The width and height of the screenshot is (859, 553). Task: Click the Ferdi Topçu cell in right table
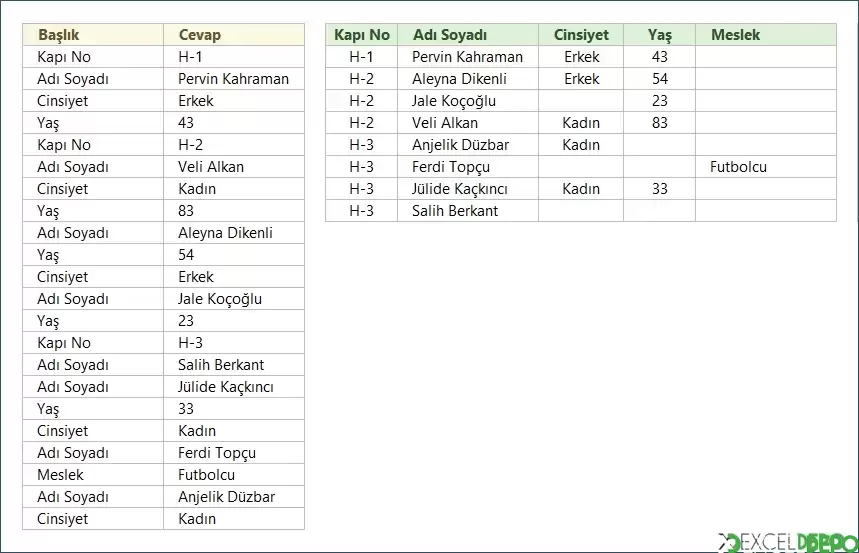click(468, 167)
